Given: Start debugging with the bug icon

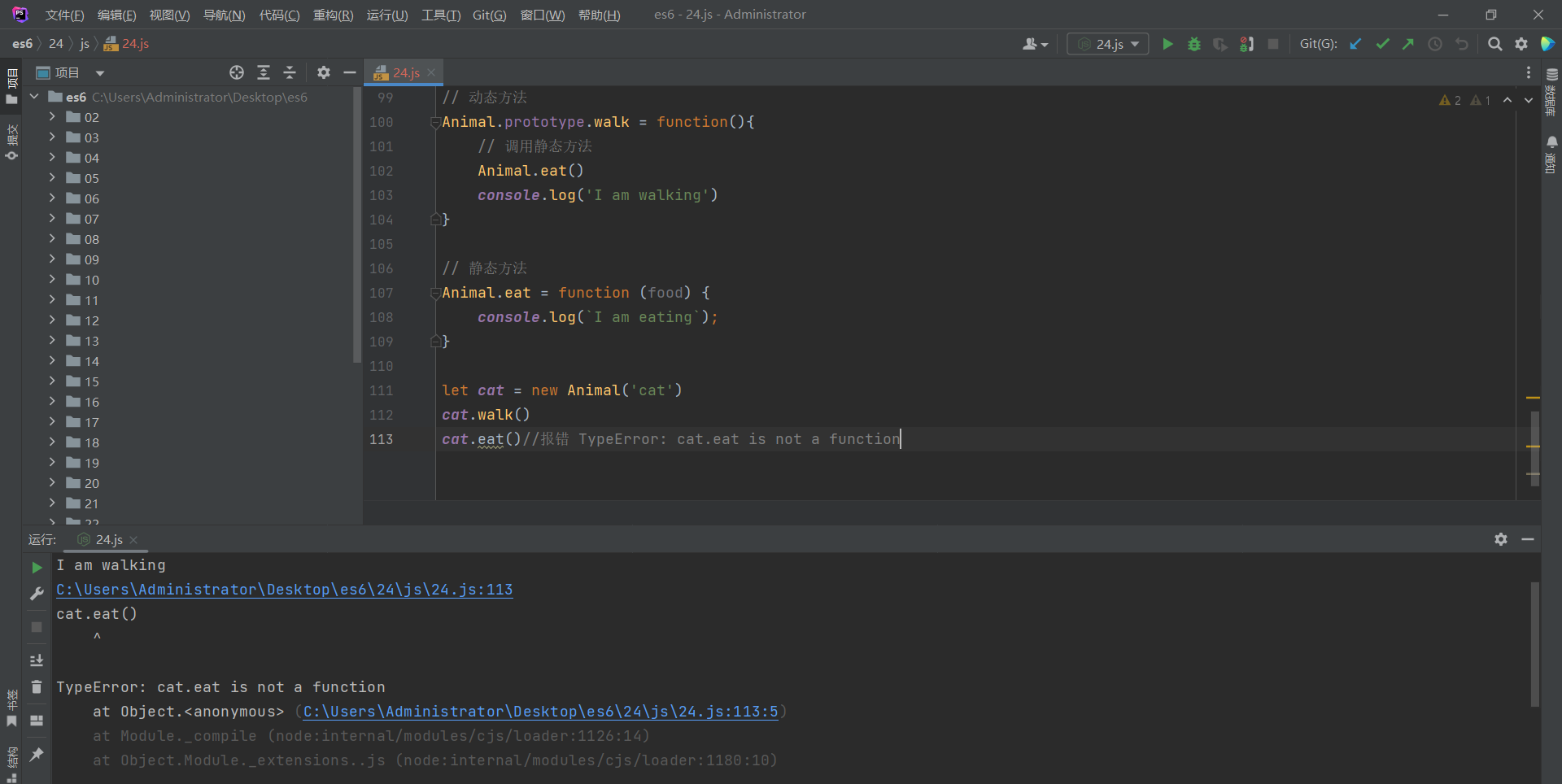Looking at the screenshot, I should [1193, 44].
